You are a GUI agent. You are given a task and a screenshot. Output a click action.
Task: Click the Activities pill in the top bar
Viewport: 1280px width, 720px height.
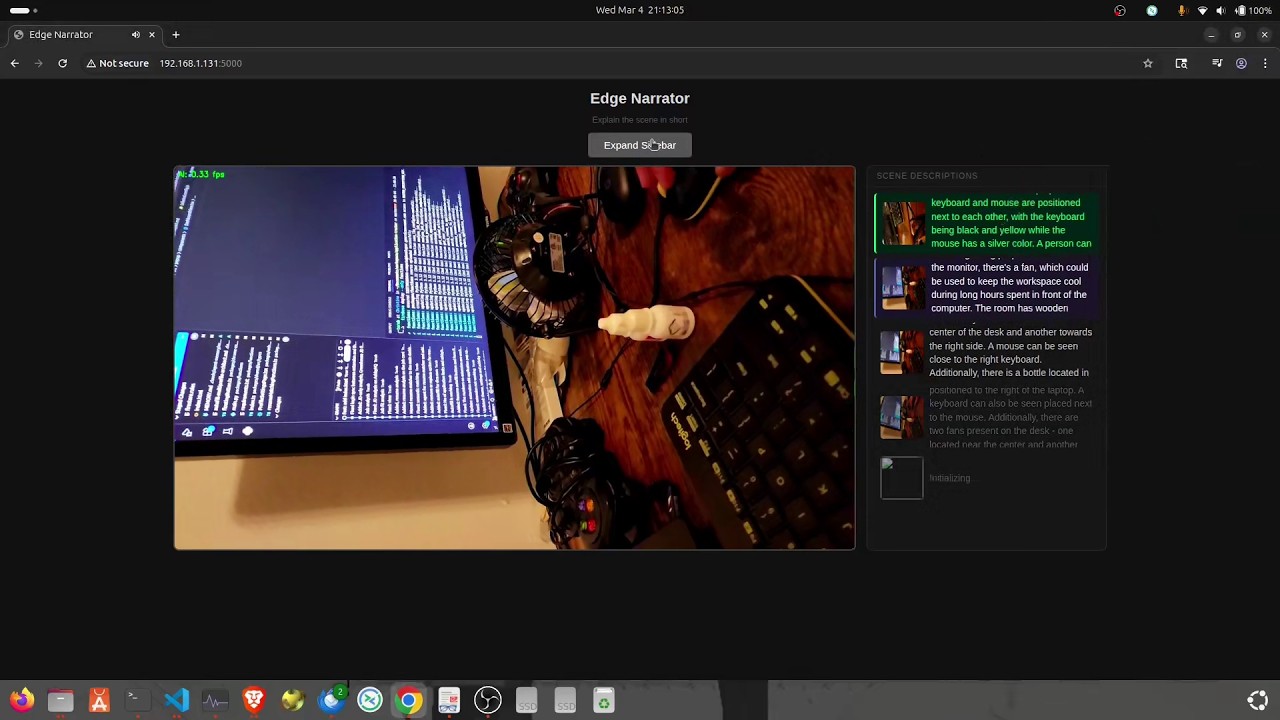point(22,10)
